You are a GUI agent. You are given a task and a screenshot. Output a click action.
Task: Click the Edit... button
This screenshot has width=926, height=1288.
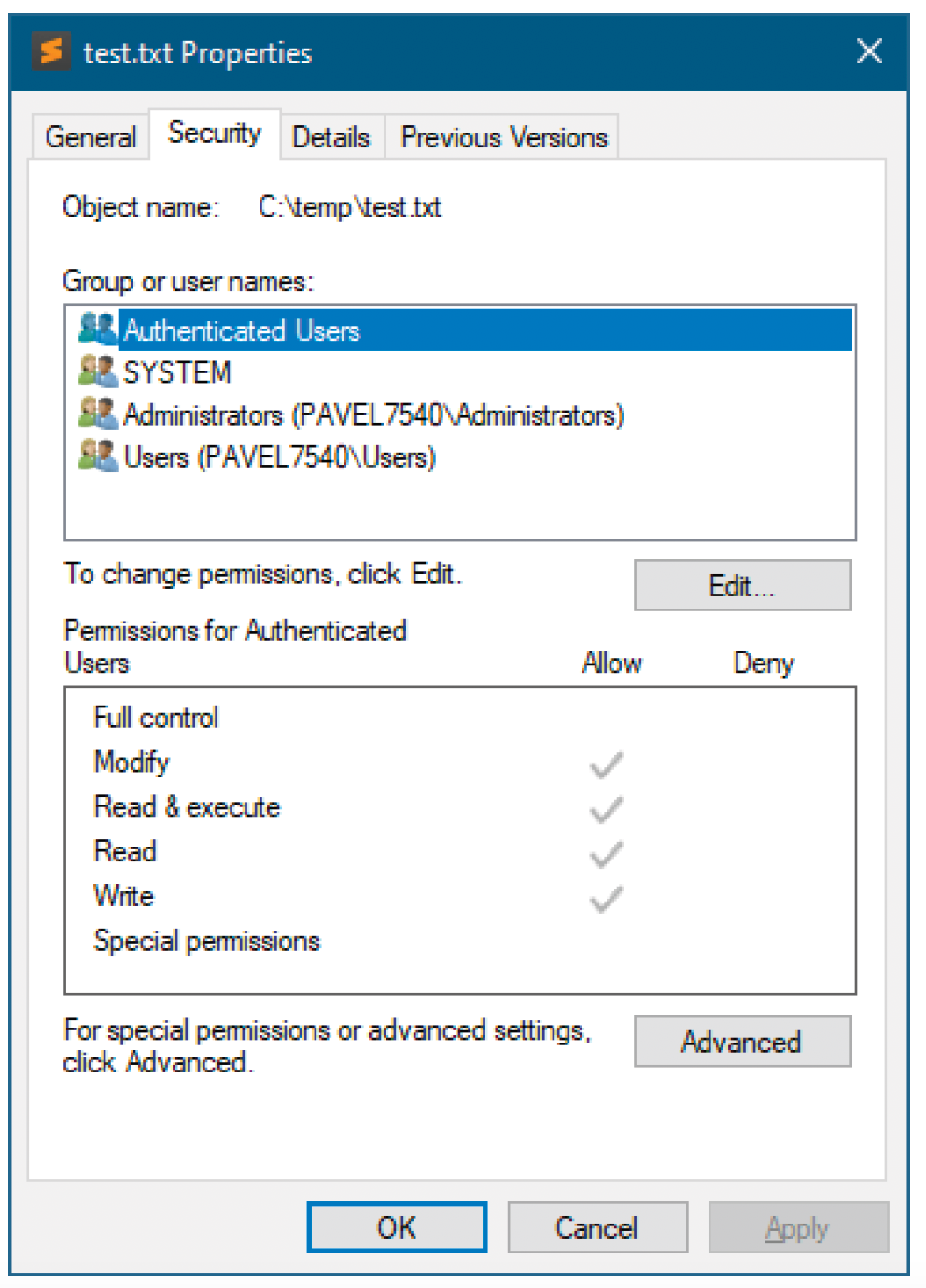(742, 585)
